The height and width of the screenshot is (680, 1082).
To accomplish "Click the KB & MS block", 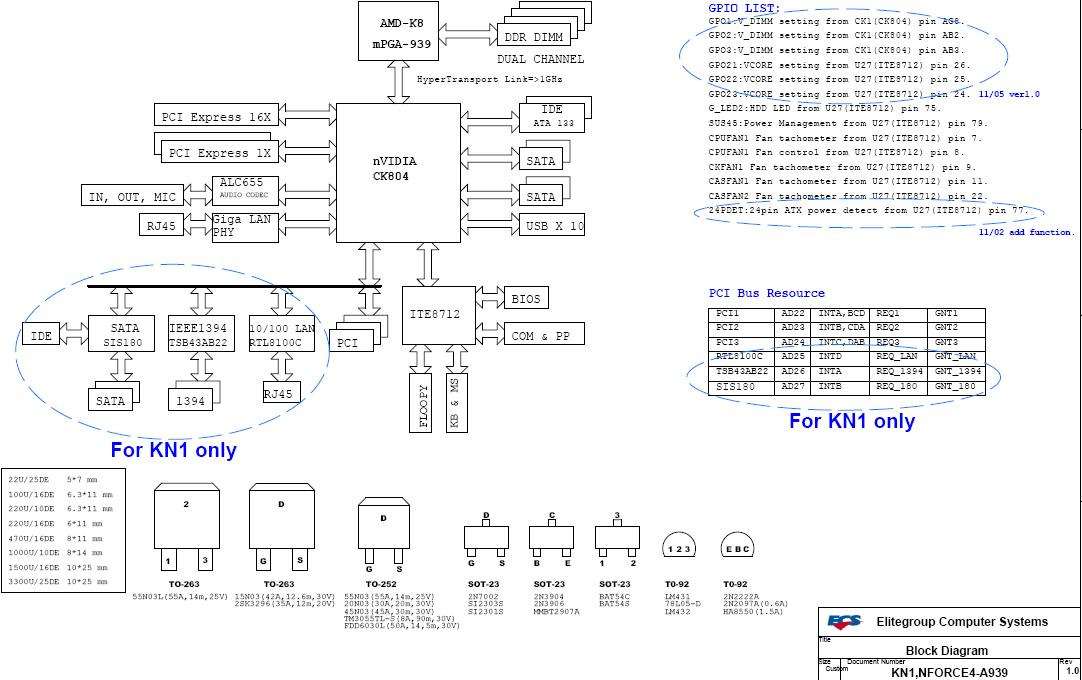I will pyautogui.click(x=456, y=403).
